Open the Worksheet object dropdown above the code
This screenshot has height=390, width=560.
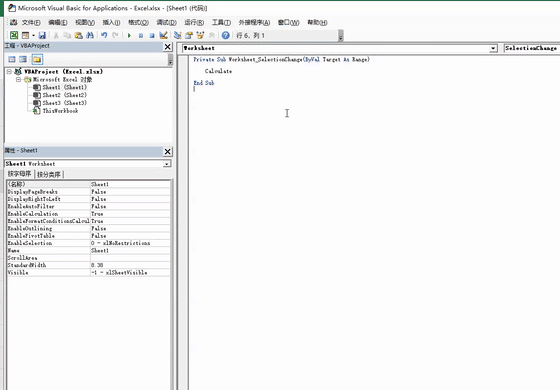pyautogui.click(x=493, y=48)
